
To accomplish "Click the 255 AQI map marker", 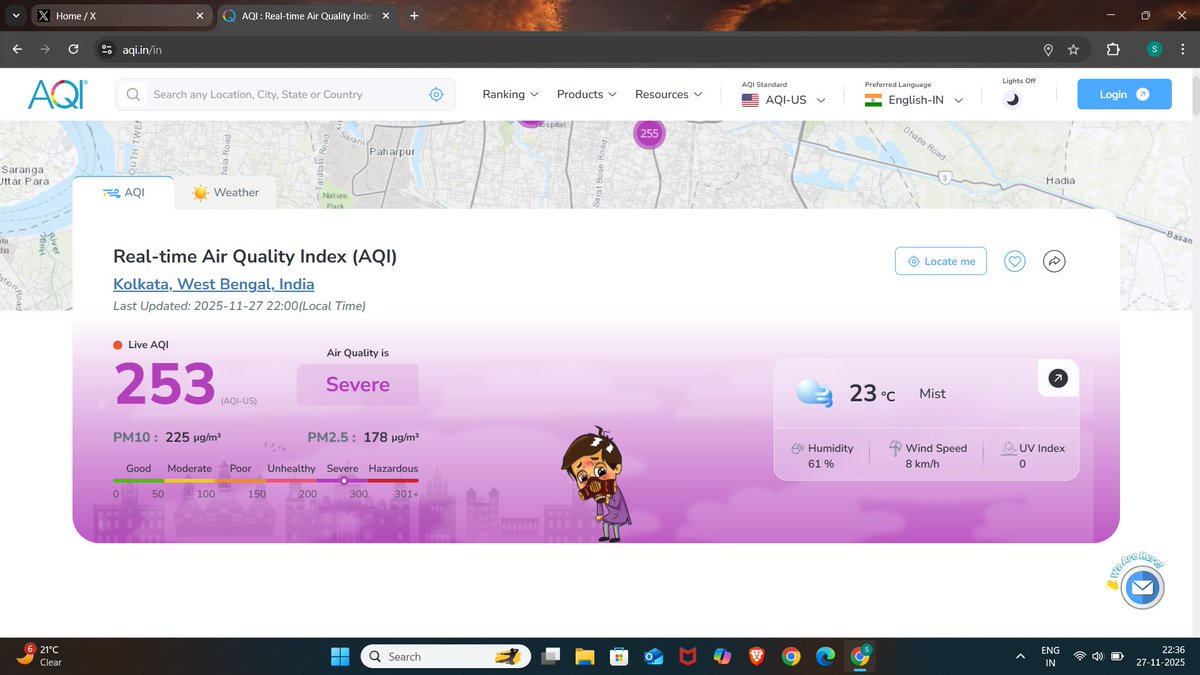I will tap(649, 133).
